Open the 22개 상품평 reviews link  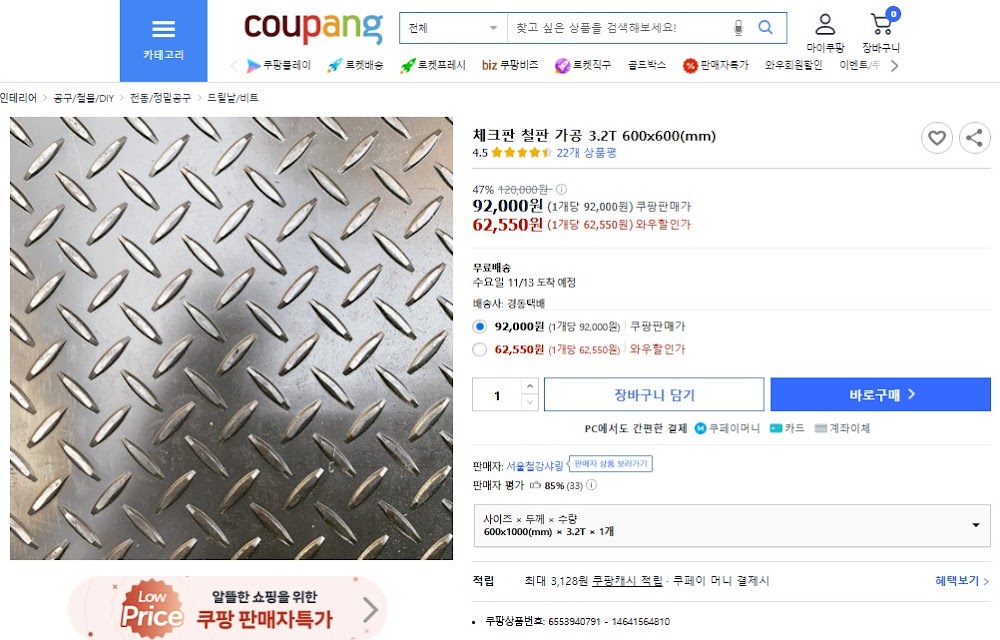coord(586,152)
